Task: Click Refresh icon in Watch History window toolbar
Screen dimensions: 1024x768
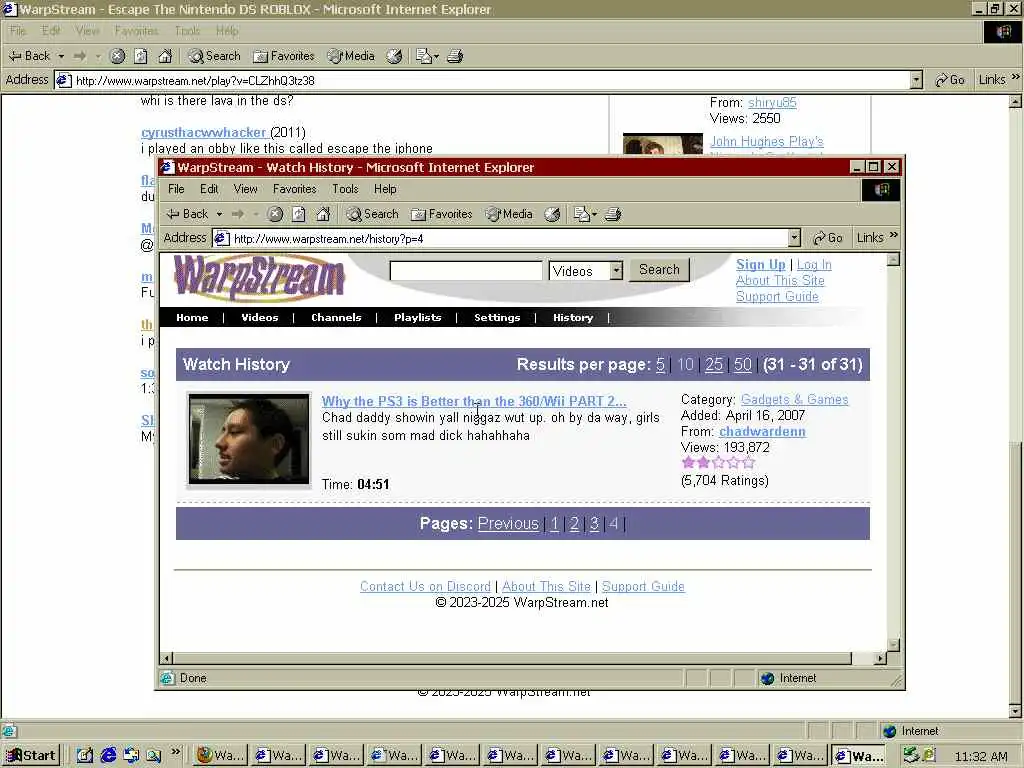Action: (298, 214)
